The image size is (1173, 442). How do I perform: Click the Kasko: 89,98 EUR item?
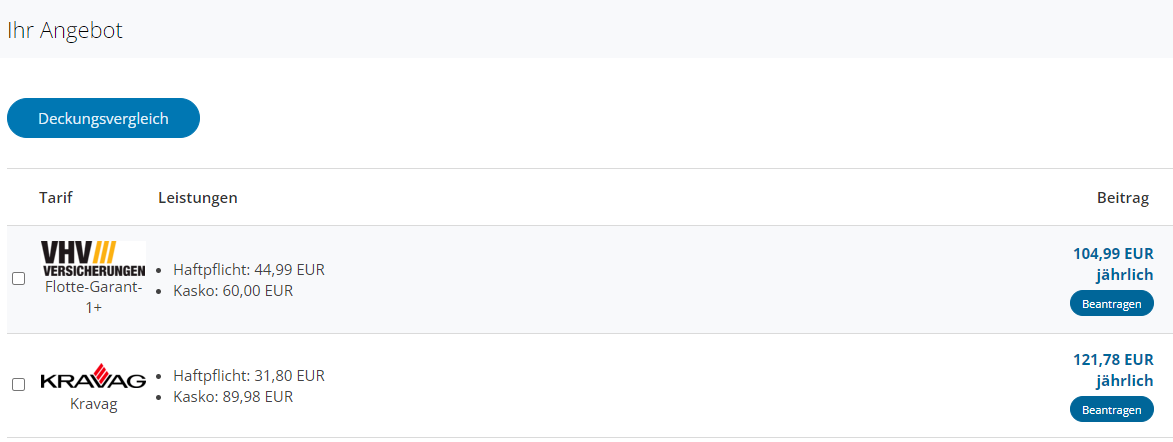[x=233, y=396]
